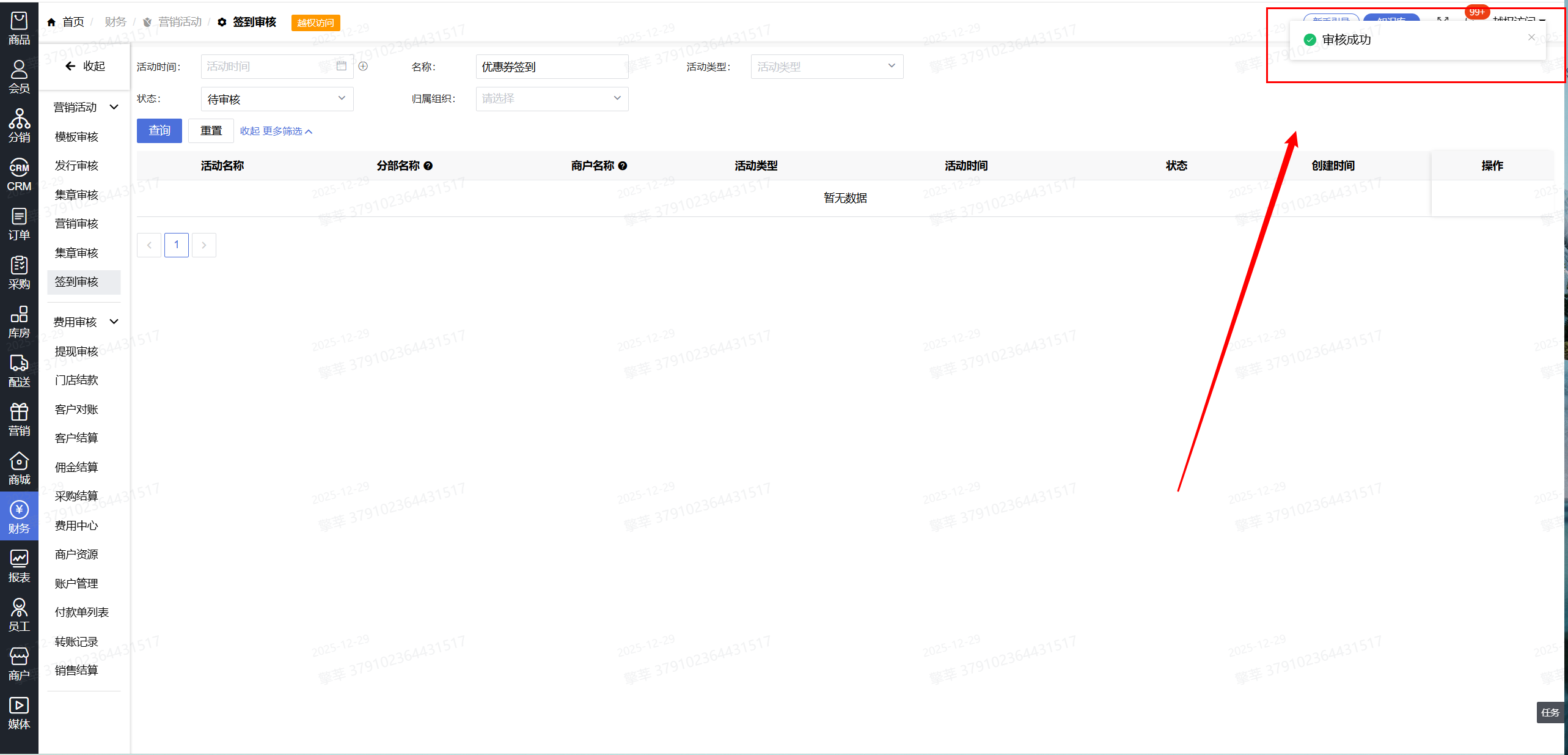Open the 商品 sidebar icon

coord(19,28)
